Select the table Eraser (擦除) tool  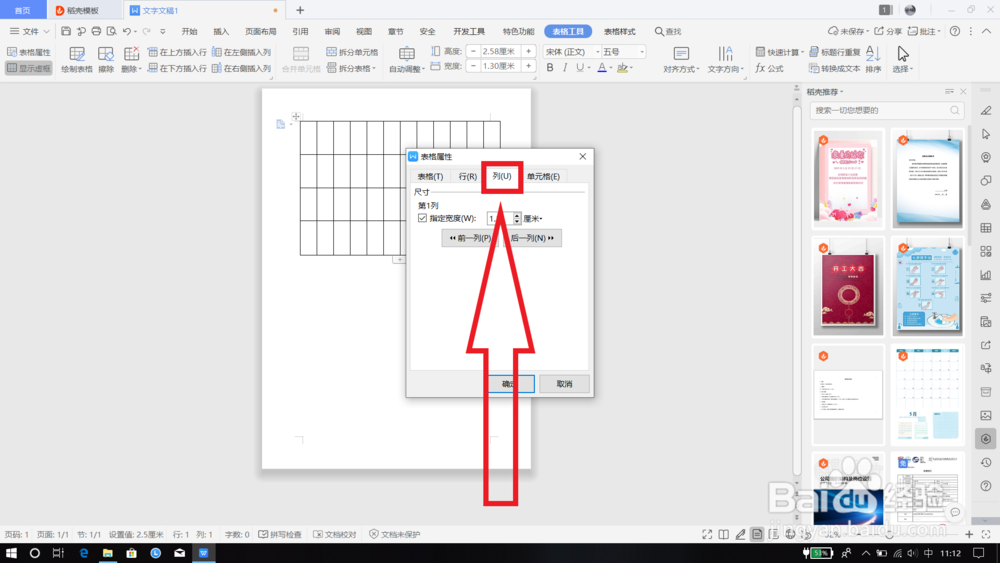point(106,61)
